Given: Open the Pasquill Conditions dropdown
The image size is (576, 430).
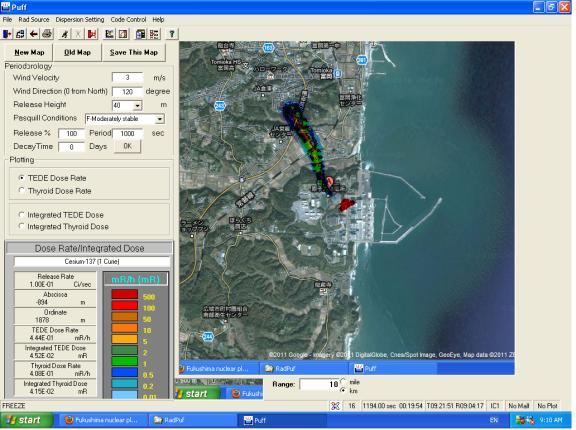Looking at the screenshot, I should (x=159, y=119).
